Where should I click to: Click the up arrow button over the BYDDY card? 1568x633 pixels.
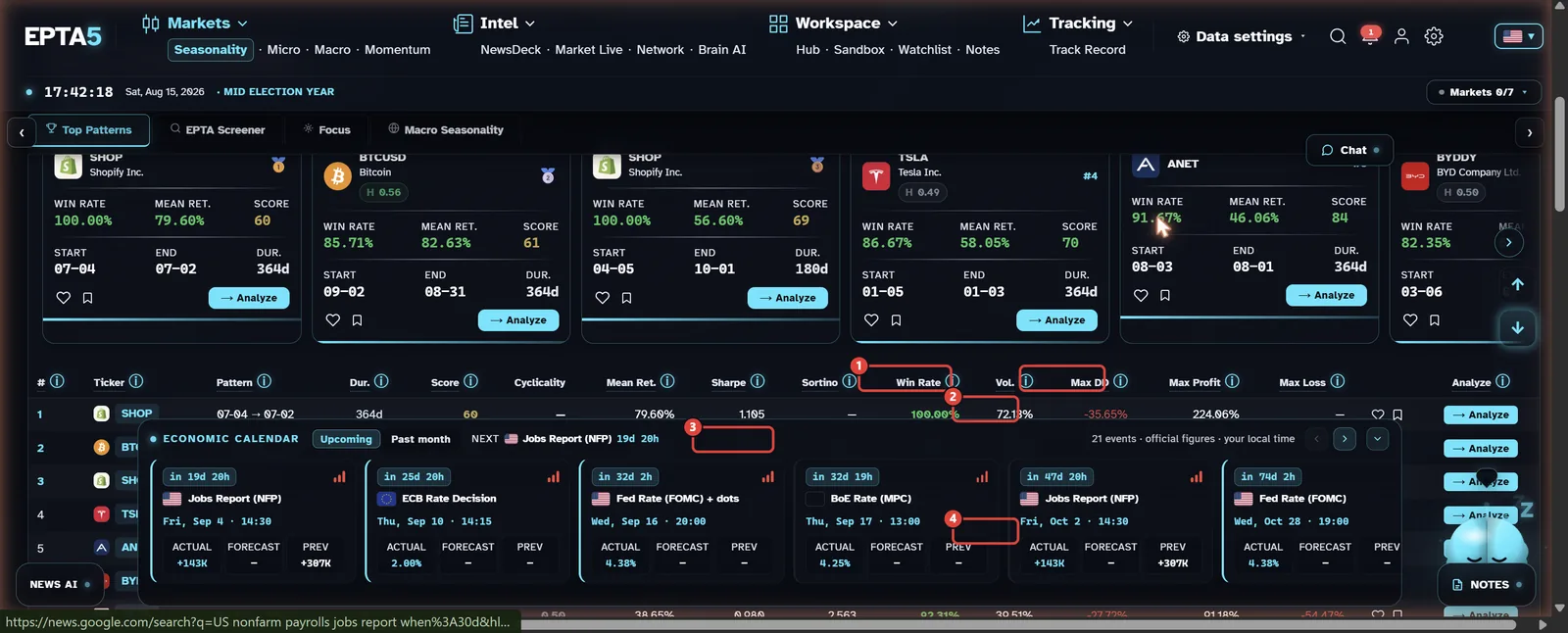click(x=1517, y=284)
